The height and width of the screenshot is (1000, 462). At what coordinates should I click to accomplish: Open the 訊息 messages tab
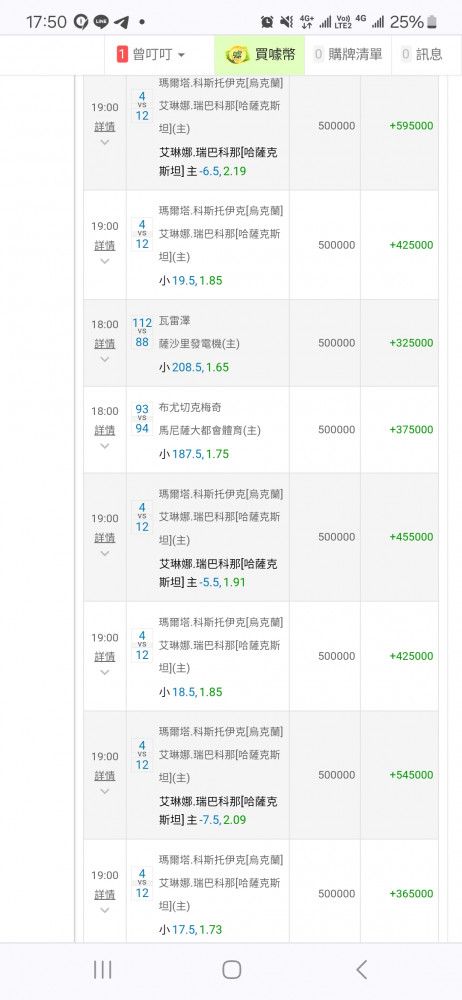pos(422,55)
